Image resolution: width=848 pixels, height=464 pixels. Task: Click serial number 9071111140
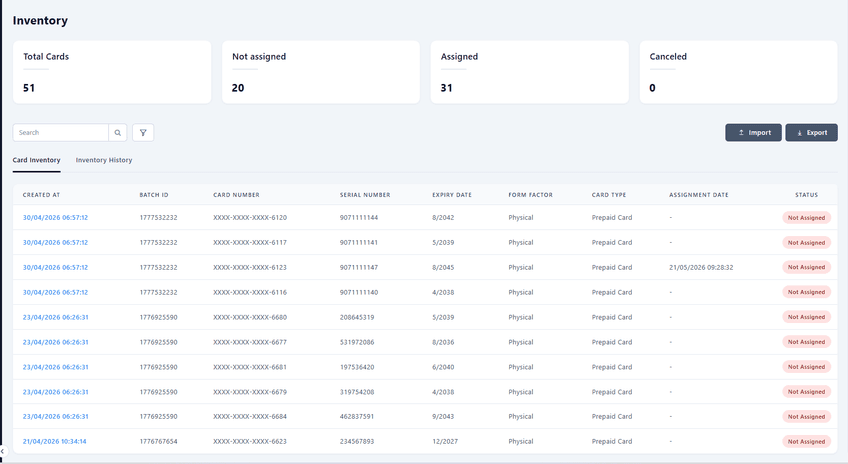click(x=359, y=292)
